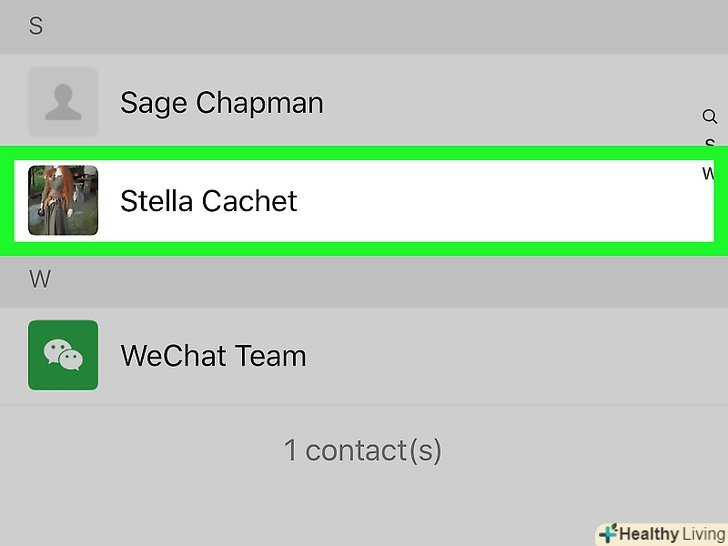Tap the search magnifier in the index bar
Viewport: 728px width, 546px height.
[709, 116]
